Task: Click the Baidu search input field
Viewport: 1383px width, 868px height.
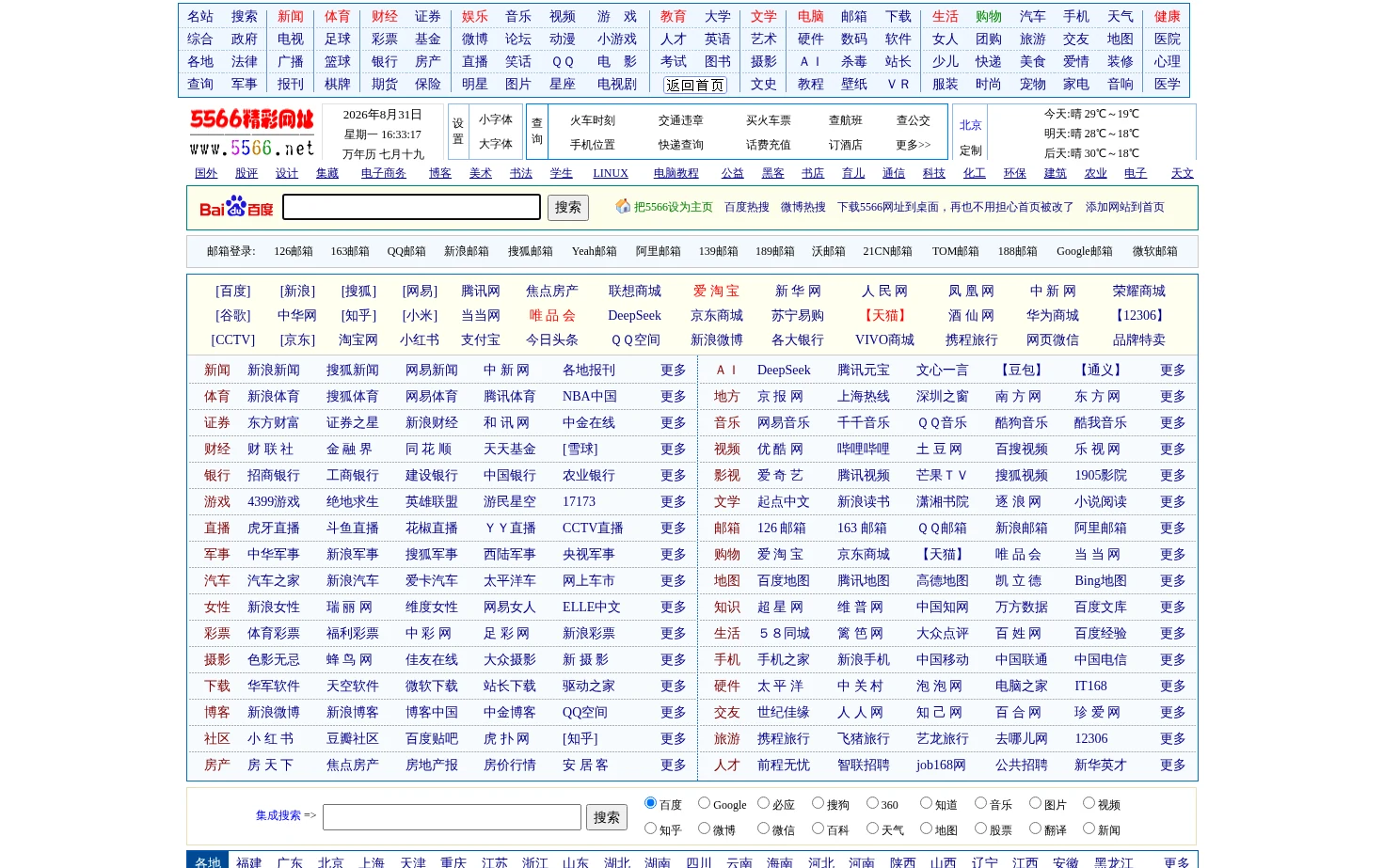Action: click(x=412, y=207)
